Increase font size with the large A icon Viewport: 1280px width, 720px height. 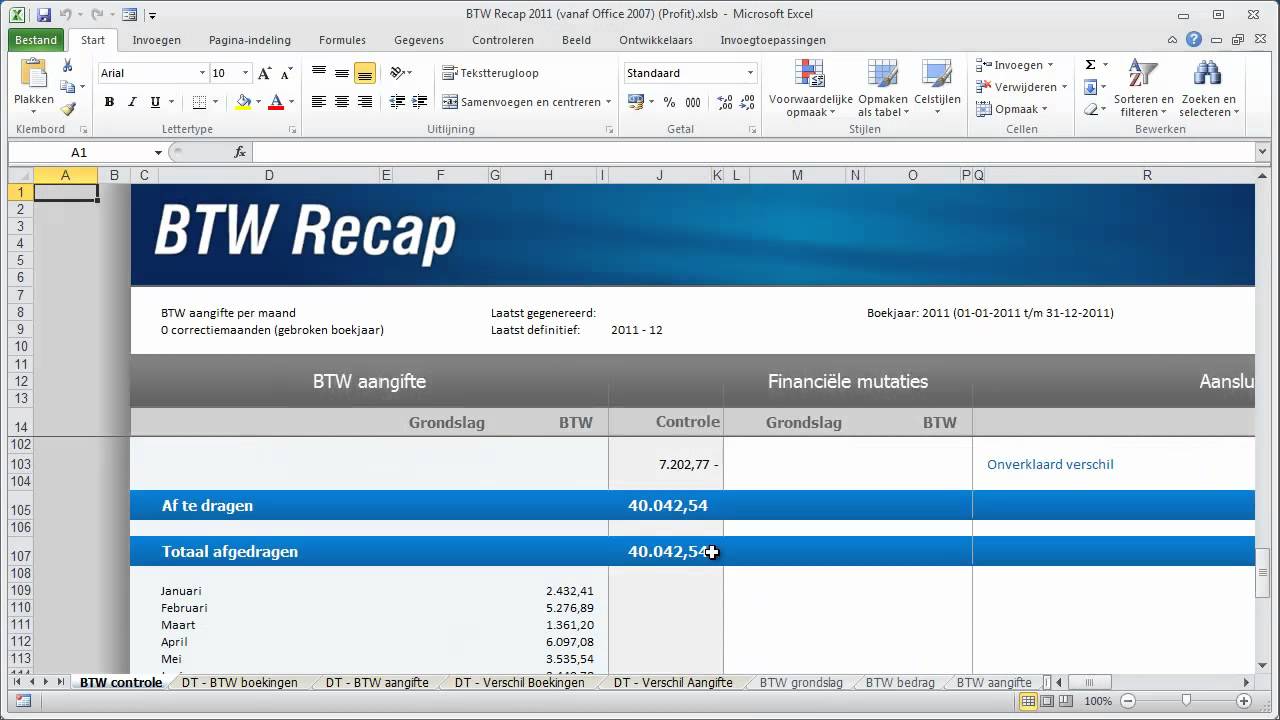pos(265,73)
